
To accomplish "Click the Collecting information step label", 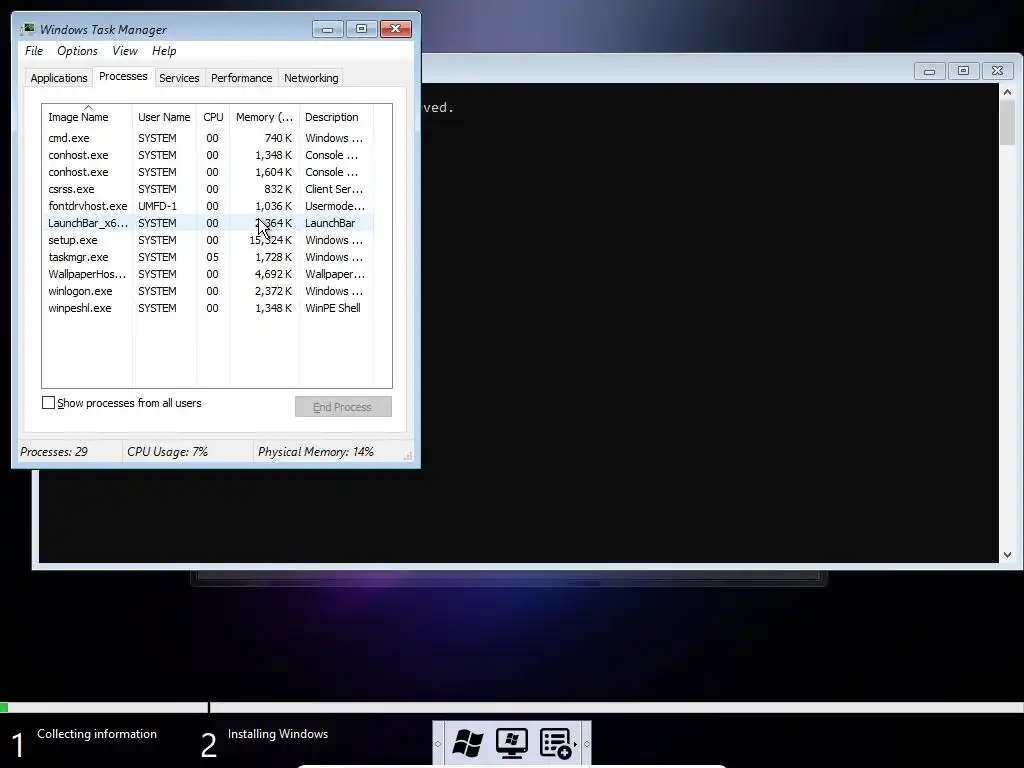I will click(x=97, y=734).
